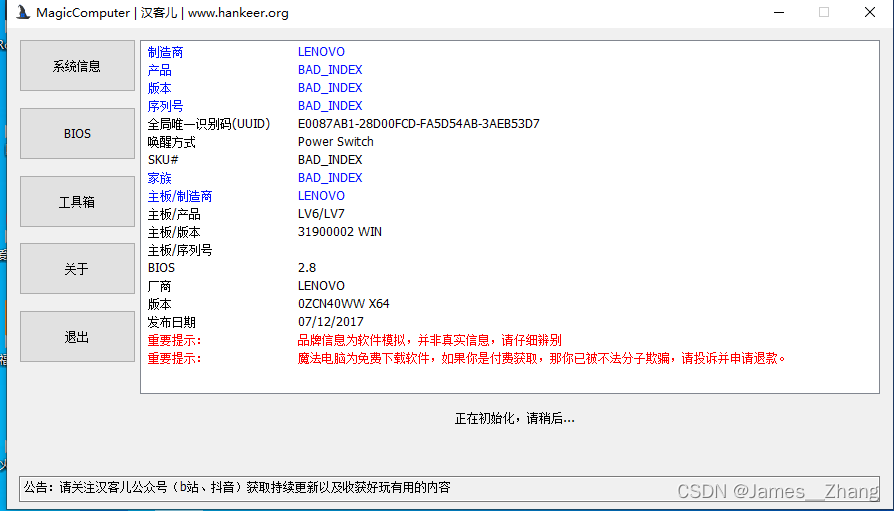Click the BIOS label in info list

[161, 268]
